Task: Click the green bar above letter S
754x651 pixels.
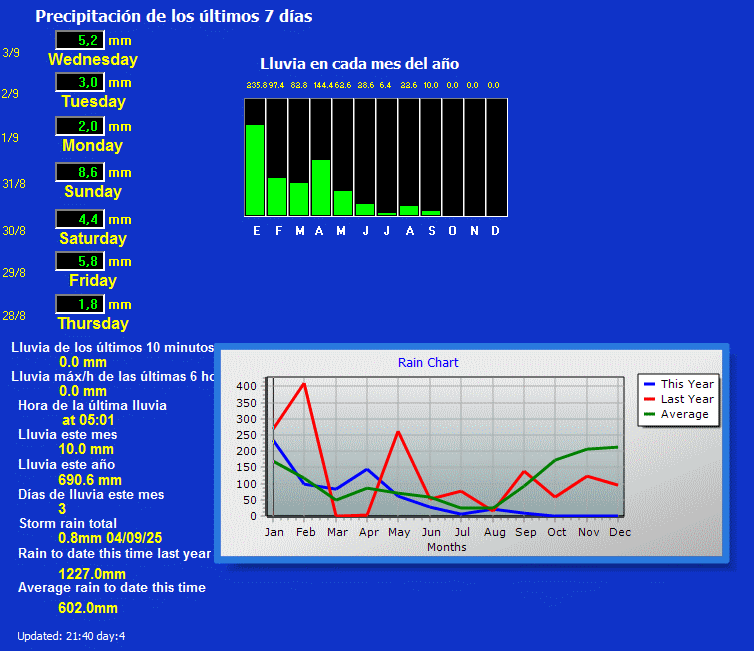Action: tap(431, 213)
